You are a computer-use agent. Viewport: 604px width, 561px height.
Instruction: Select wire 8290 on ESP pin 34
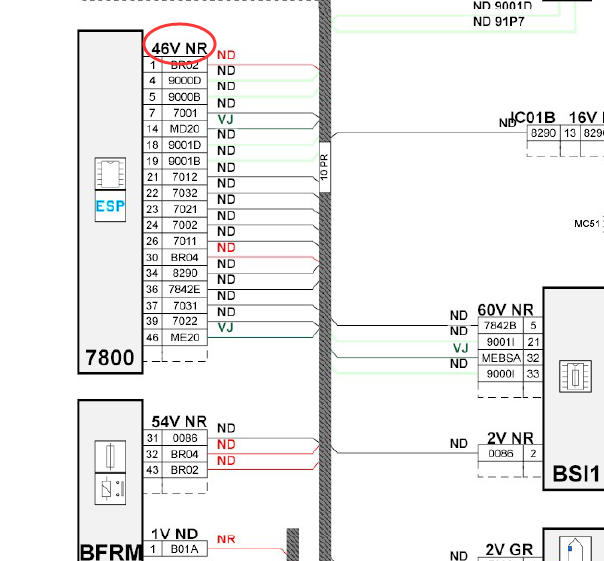(x=185, y=273)
